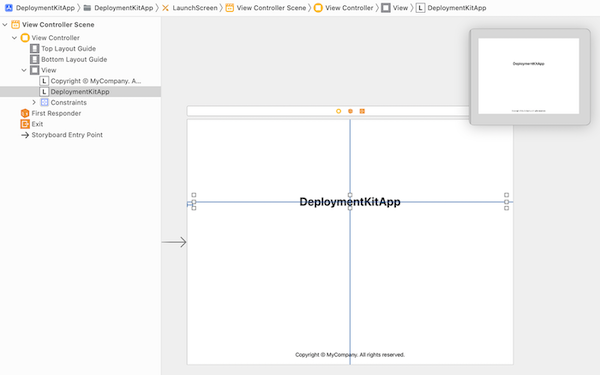Select View Controller Scene in outline

[x=80, y=24]
